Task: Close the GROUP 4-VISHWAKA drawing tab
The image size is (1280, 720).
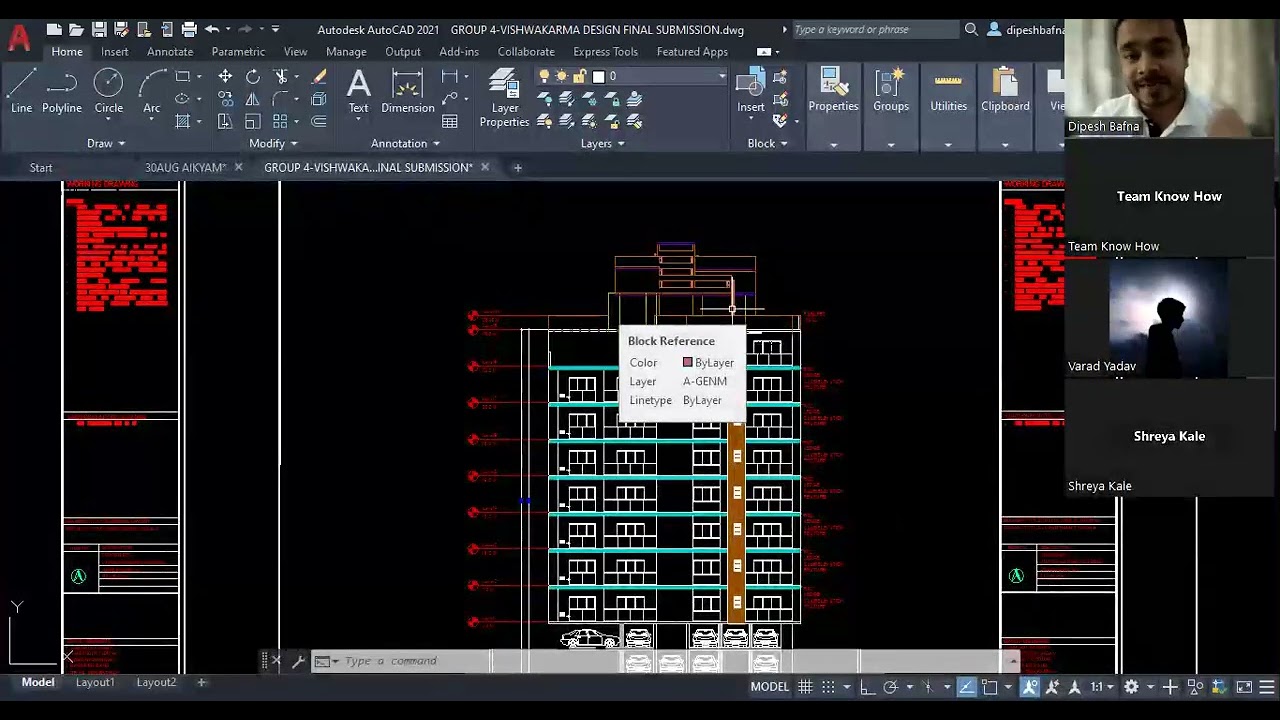Action: coord(485,167)
